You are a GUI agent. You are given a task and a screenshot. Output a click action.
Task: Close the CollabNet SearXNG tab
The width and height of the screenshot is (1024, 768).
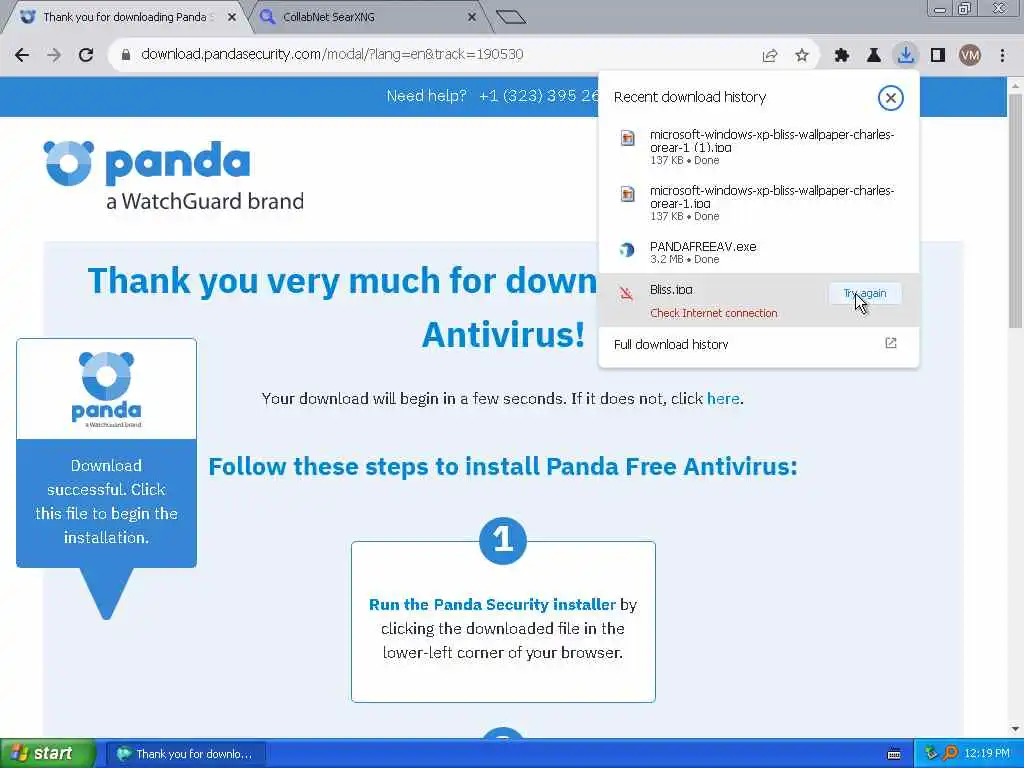pyautogui.click(x=472, y=17)
